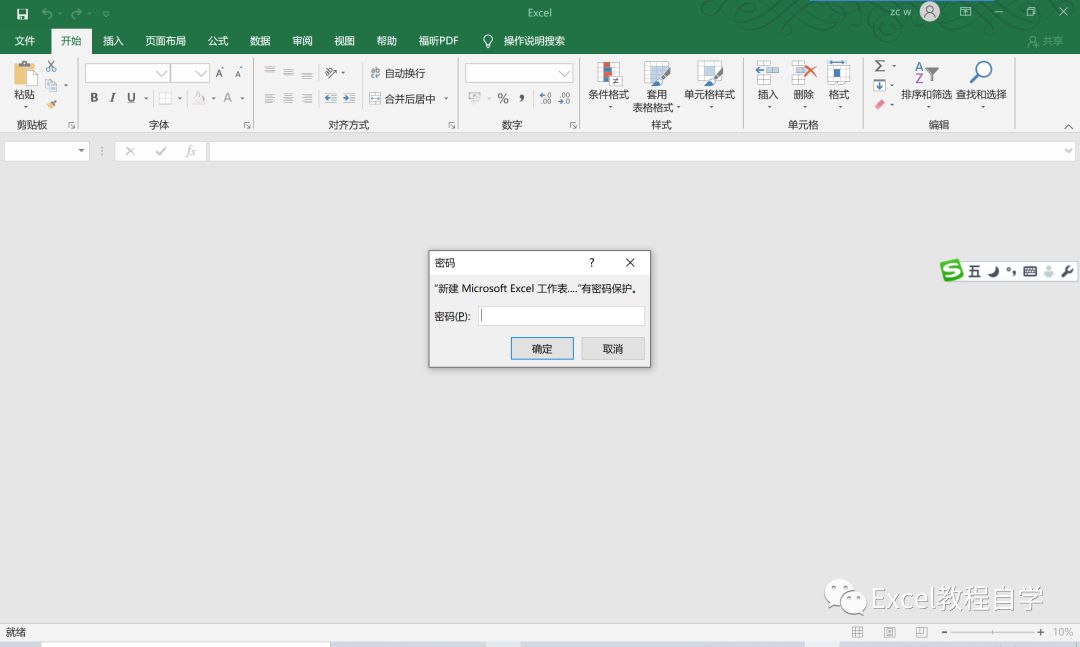1080x647 pixels.
Task: Click the Undo arrow icon
Action: 47,13
